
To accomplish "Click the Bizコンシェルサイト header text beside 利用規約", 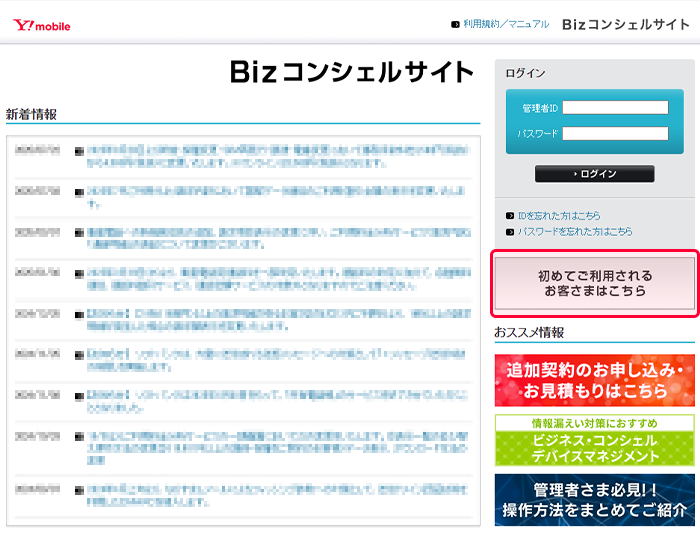I will coord(626,24).
